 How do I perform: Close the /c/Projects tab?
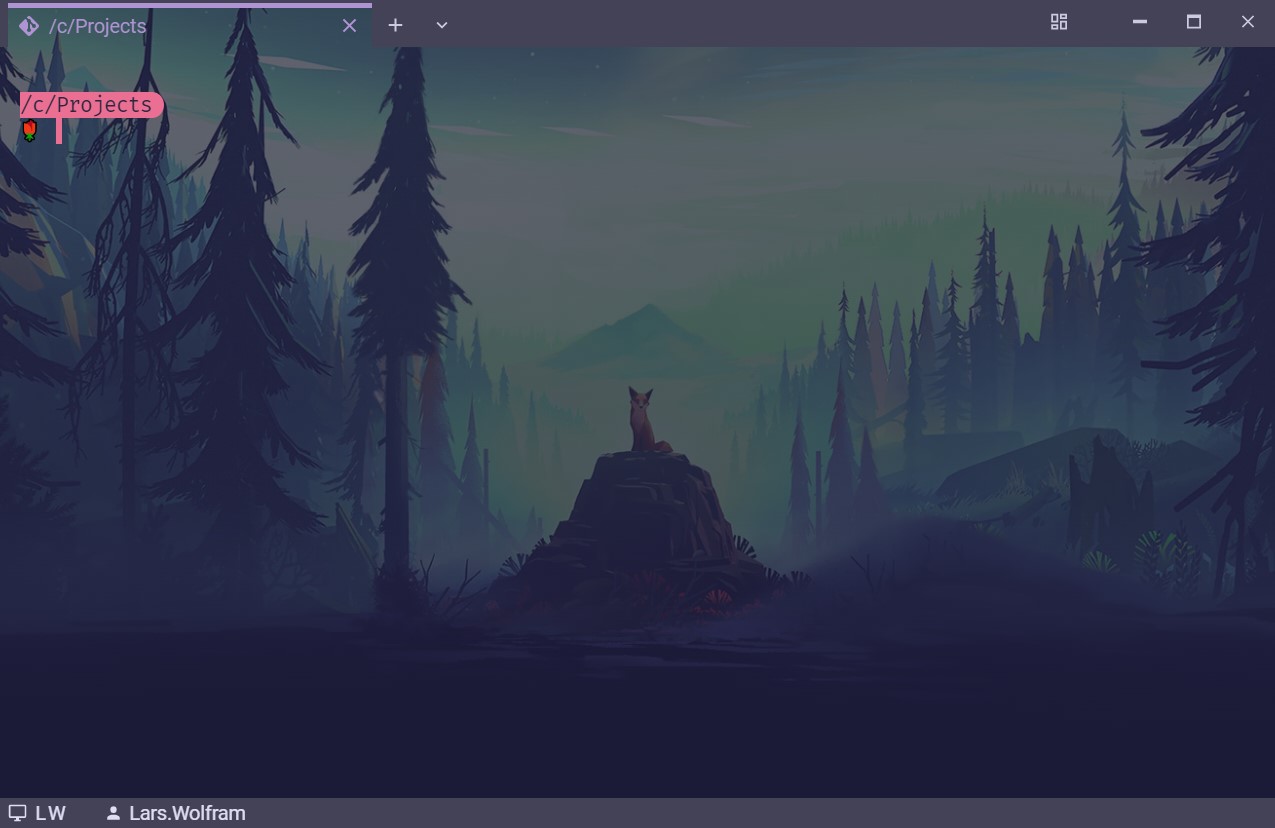click(x=349, y=26)
